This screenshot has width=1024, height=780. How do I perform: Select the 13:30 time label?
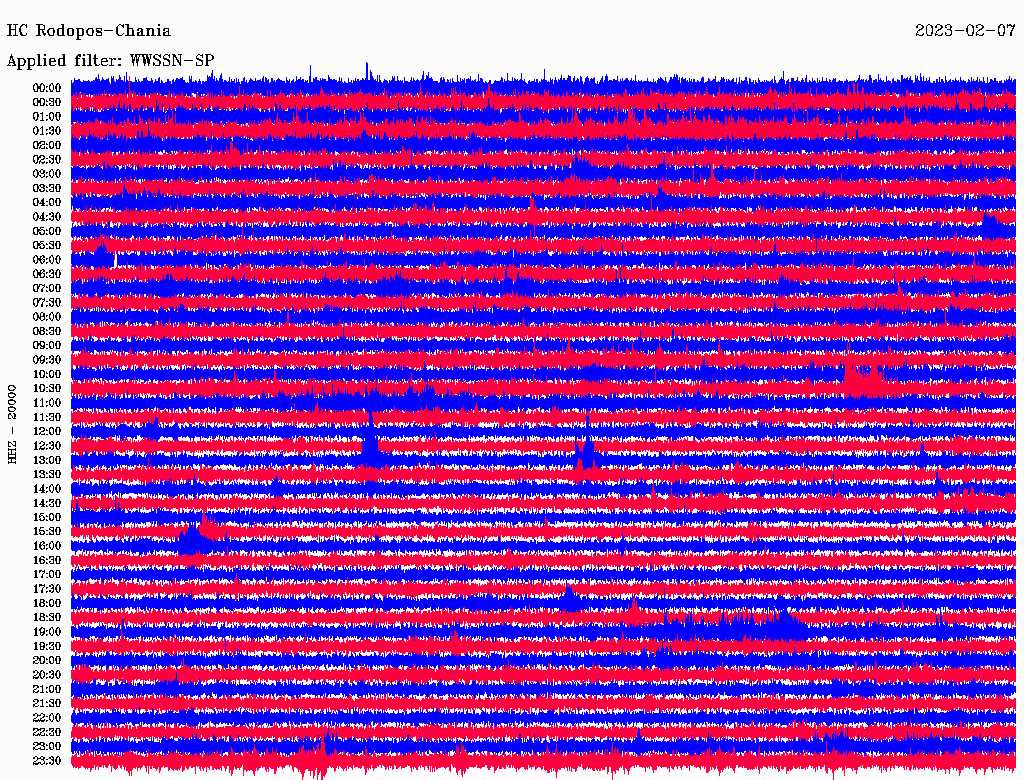coord(47,475)
